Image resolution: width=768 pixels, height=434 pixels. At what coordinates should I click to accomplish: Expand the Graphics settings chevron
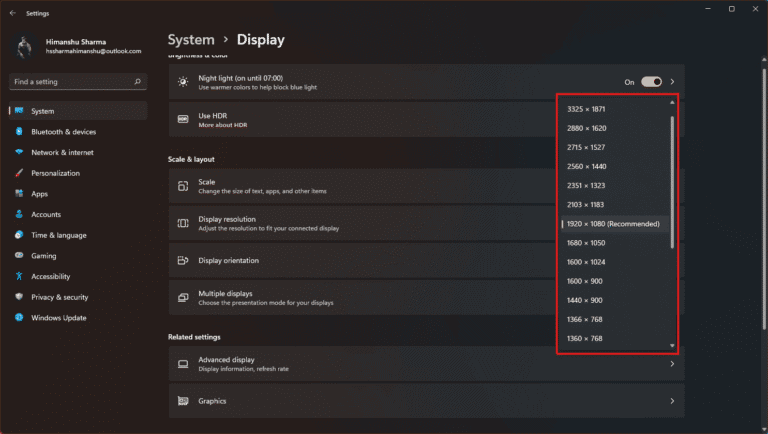click(x=672, y=401)
